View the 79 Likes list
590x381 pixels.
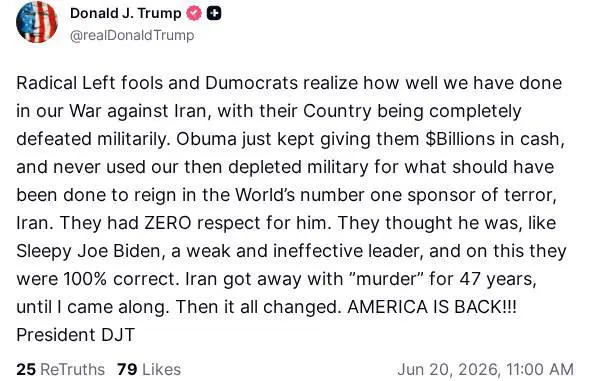[x=149, y=369]
